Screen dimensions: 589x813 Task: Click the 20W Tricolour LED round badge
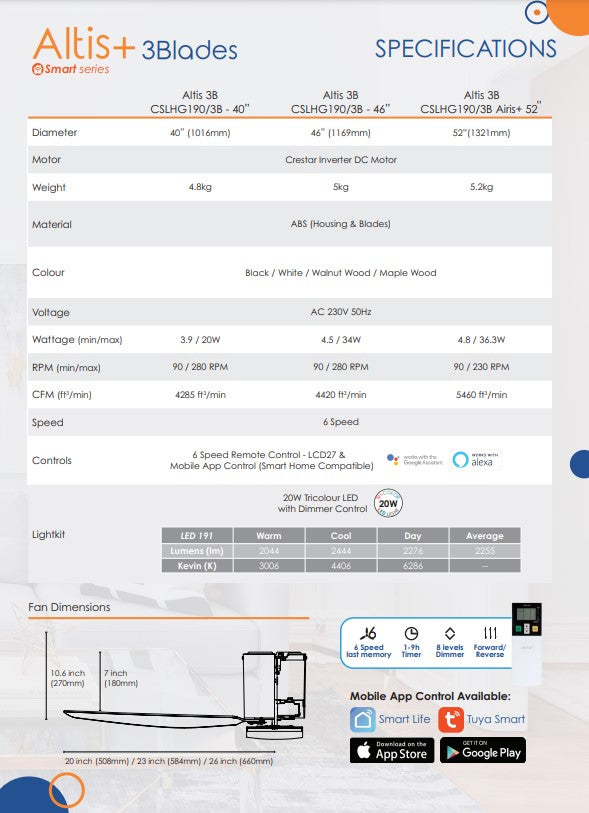pos(388,503)
